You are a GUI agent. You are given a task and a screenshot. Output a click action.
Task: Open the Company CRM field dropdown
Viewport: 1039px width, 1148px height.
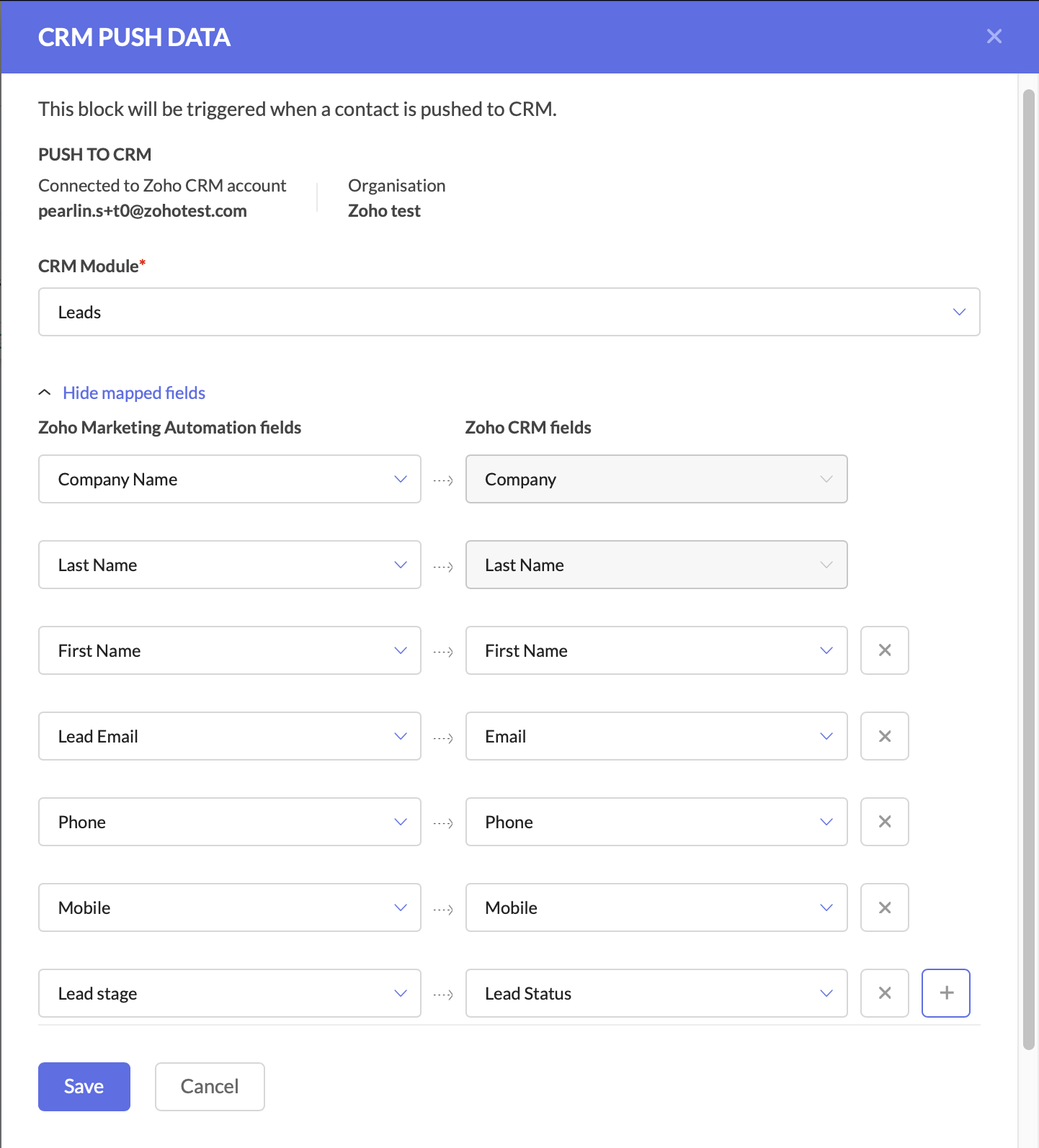(x=656, y=479)
